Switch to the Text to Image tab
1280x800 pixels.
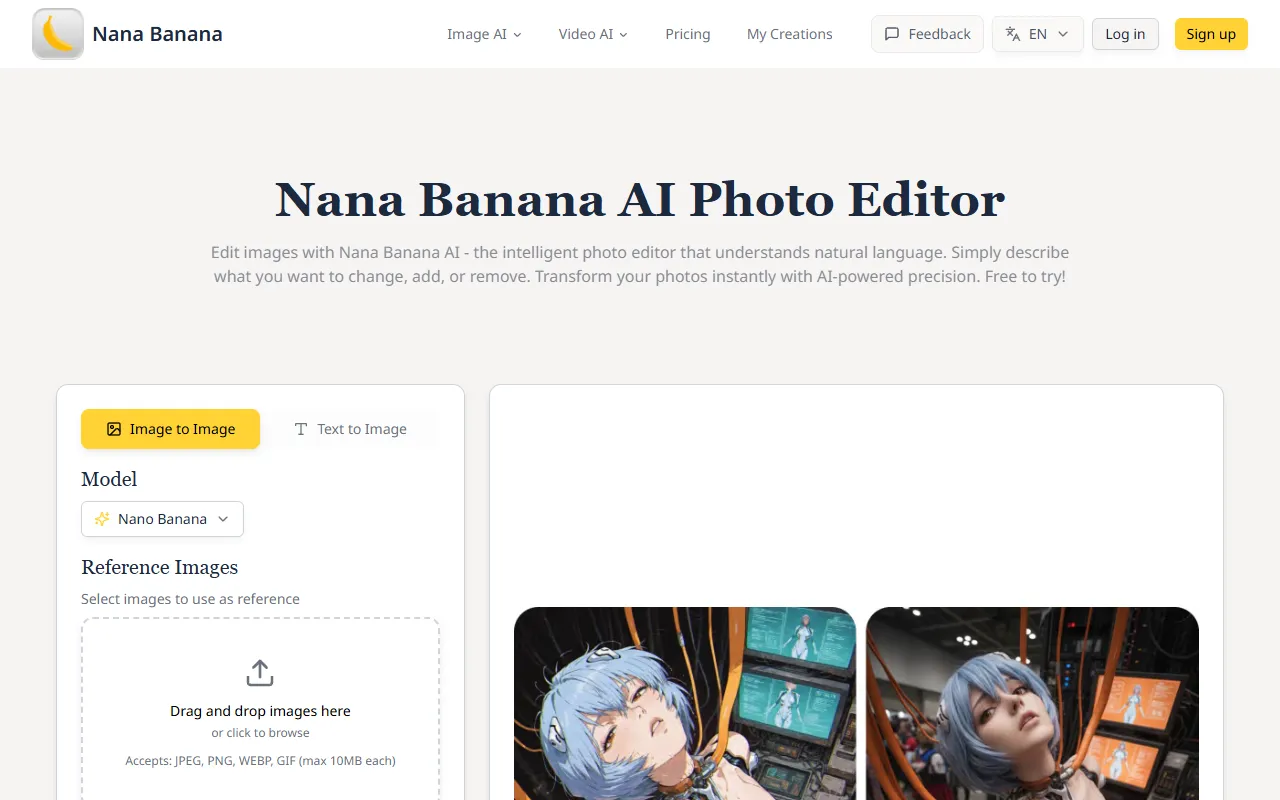(x=351, y=429)
